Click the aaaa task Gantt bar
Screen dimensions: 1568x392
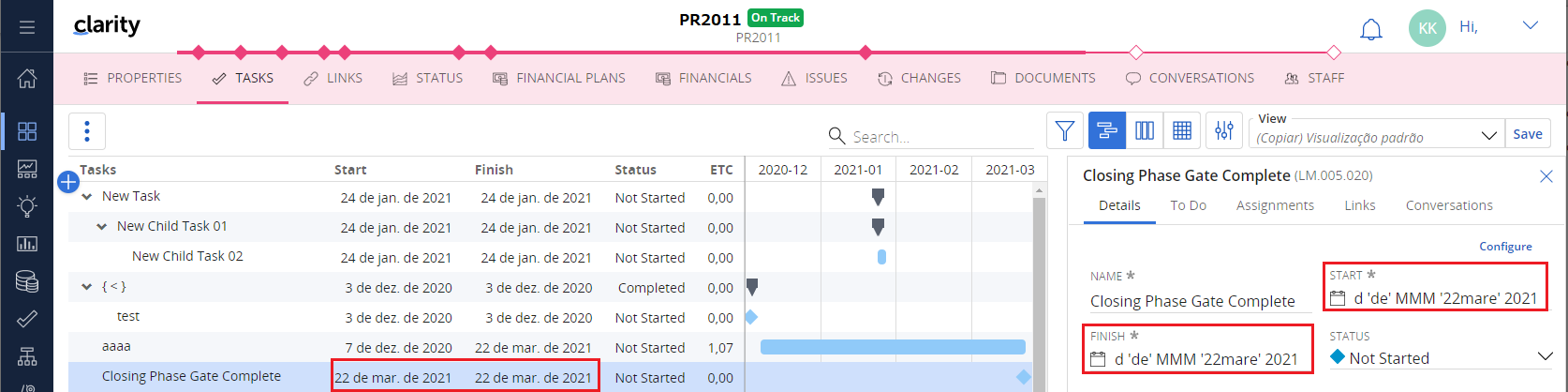[x=892, y=347]
